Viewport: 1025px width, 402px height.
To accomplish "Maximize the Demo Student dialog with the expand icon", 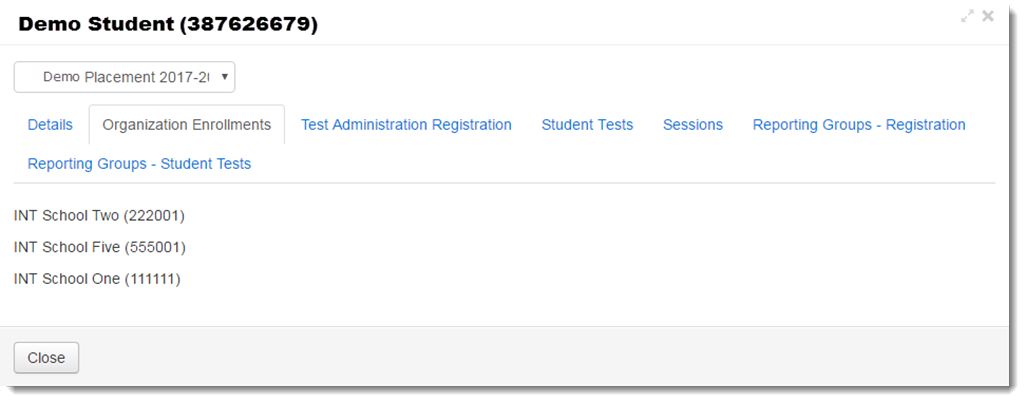I will [x=967, y=16].
